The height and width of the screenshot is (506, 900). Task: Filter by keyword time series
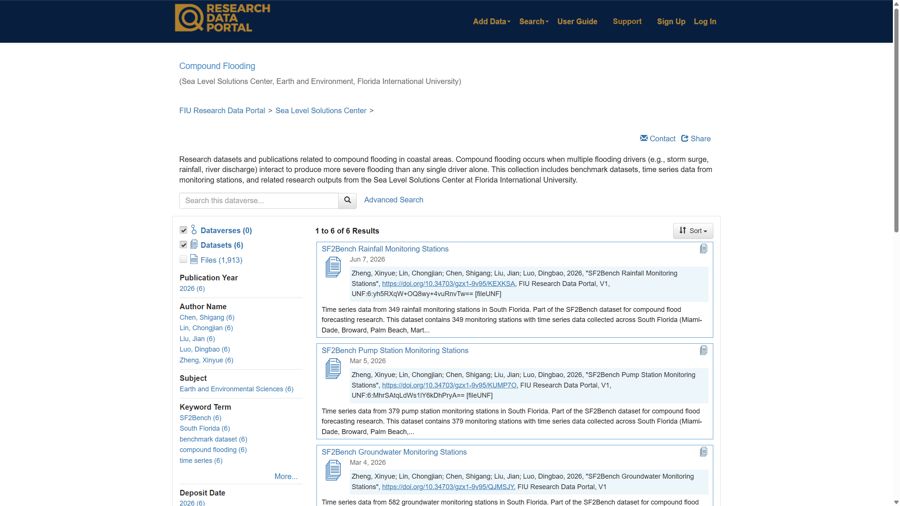pyautogui.click(x=200, y=461)
